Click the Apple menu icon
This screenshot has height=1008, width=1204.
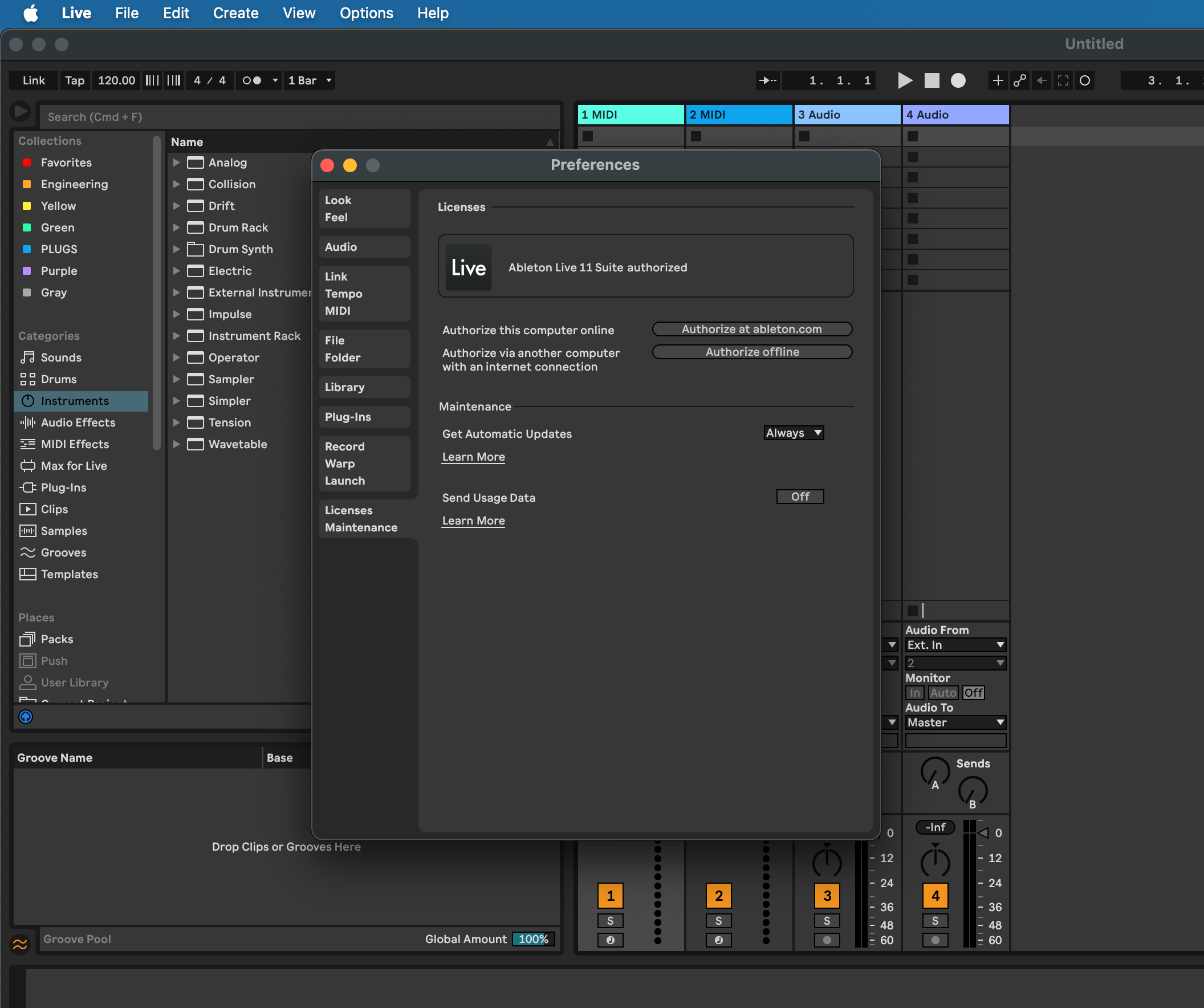pos(31,13)
